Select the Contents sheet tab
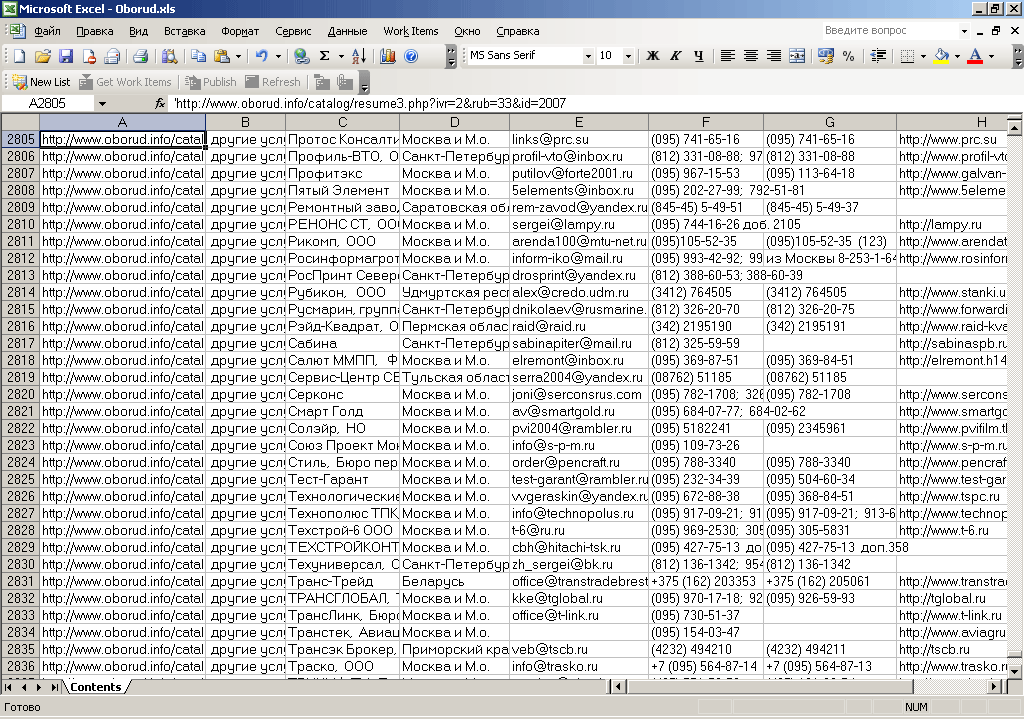1024x719 pixels. tap(96, 687)
